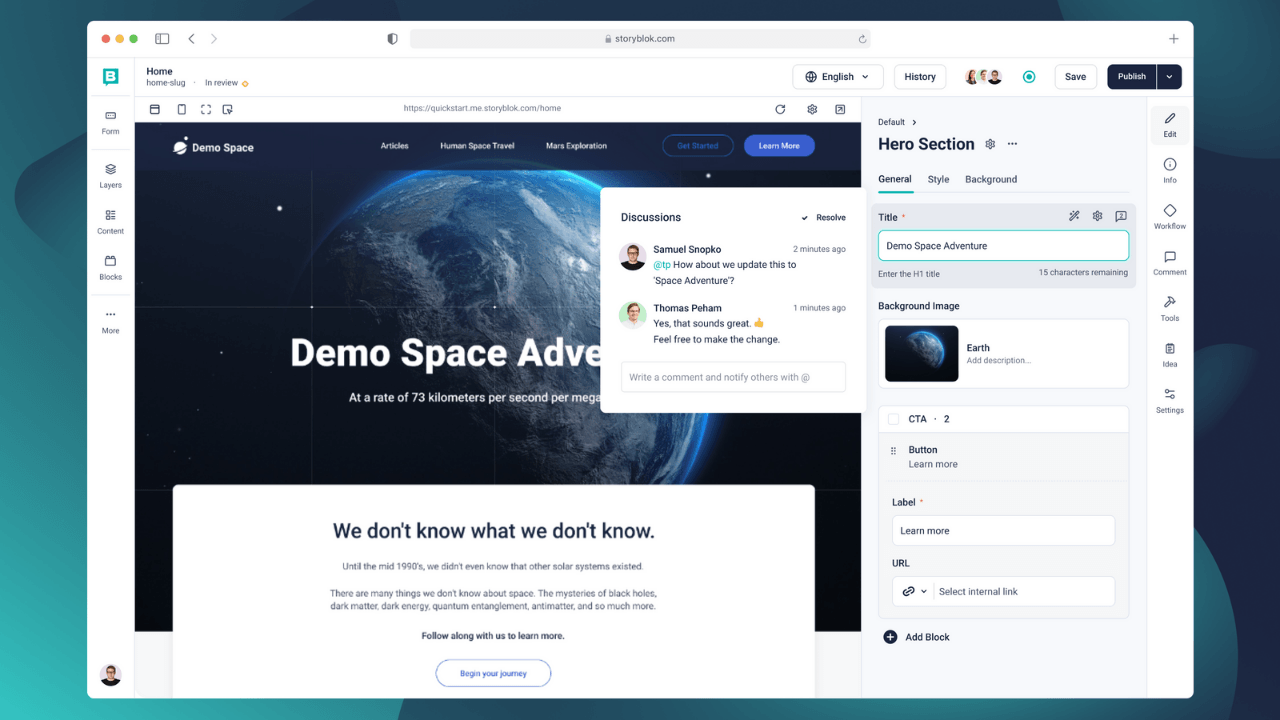Click the AI magic wand icon beside Title
Viewport: 1280px width, 720px height.
(x=1074, y=216)
